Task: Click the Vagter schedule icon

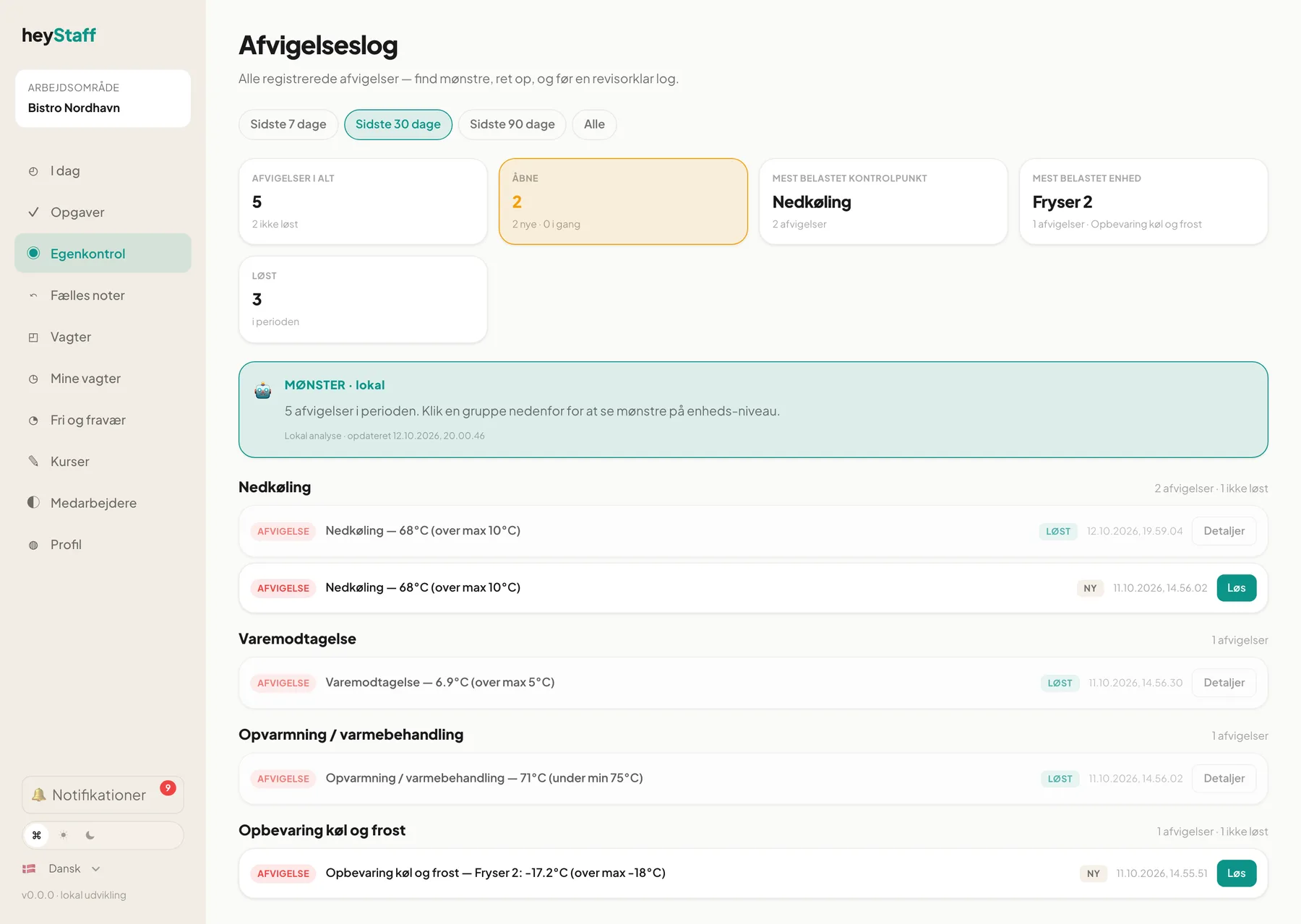Action: [x=33, y=337]
